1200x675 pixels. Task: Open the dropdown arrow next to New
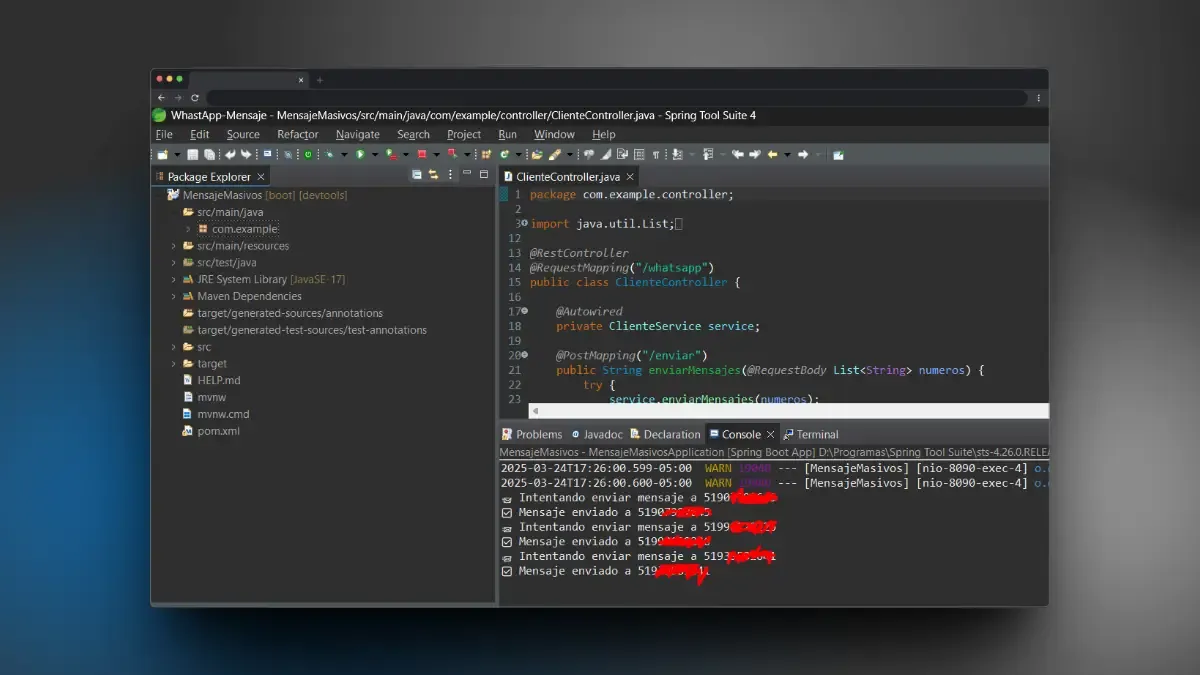[177, 155]
